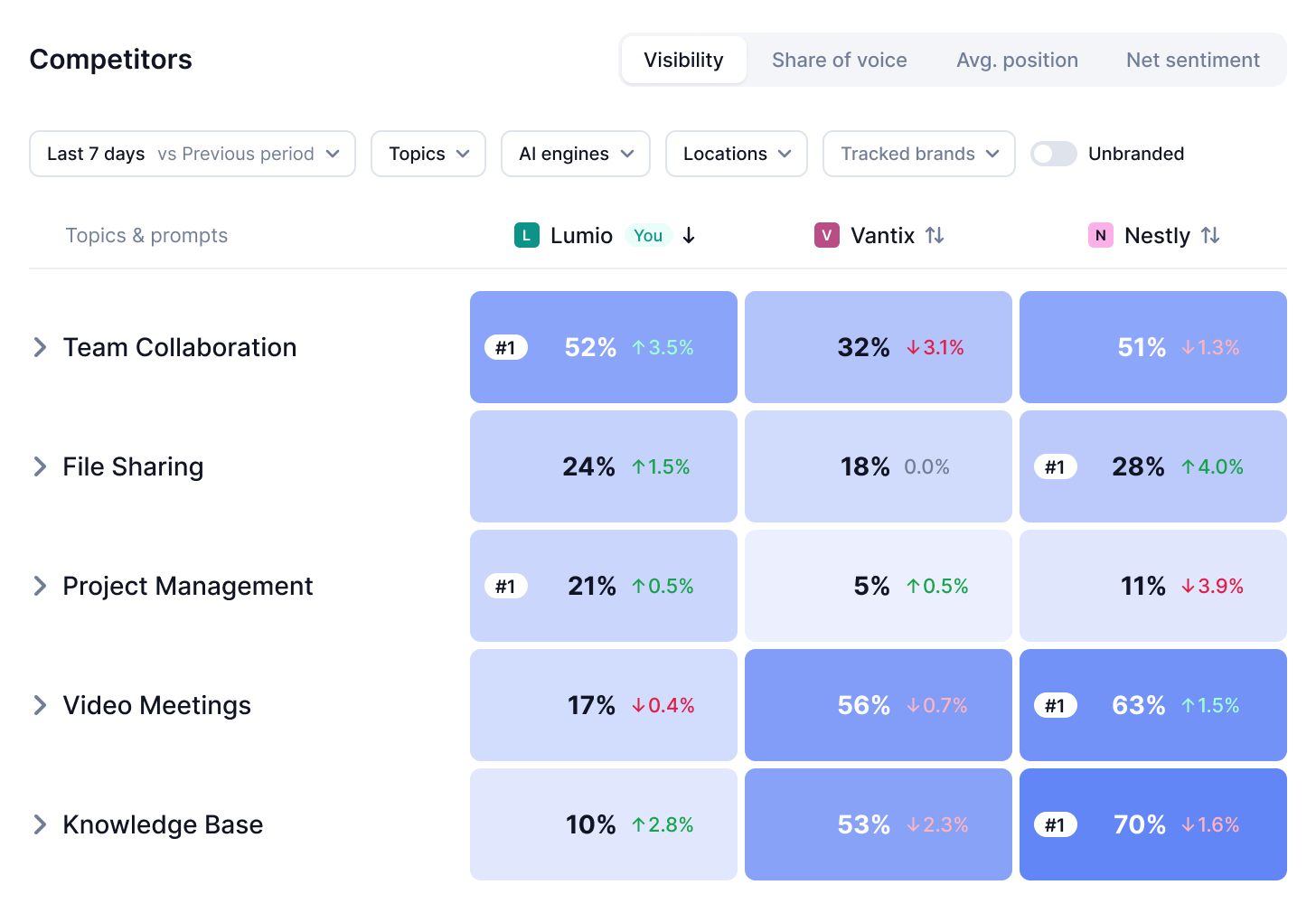Viewport: 1316px width, 913px height.
Task: Sort by Nestly column arrows
Action: click(x=1210, y=235)
